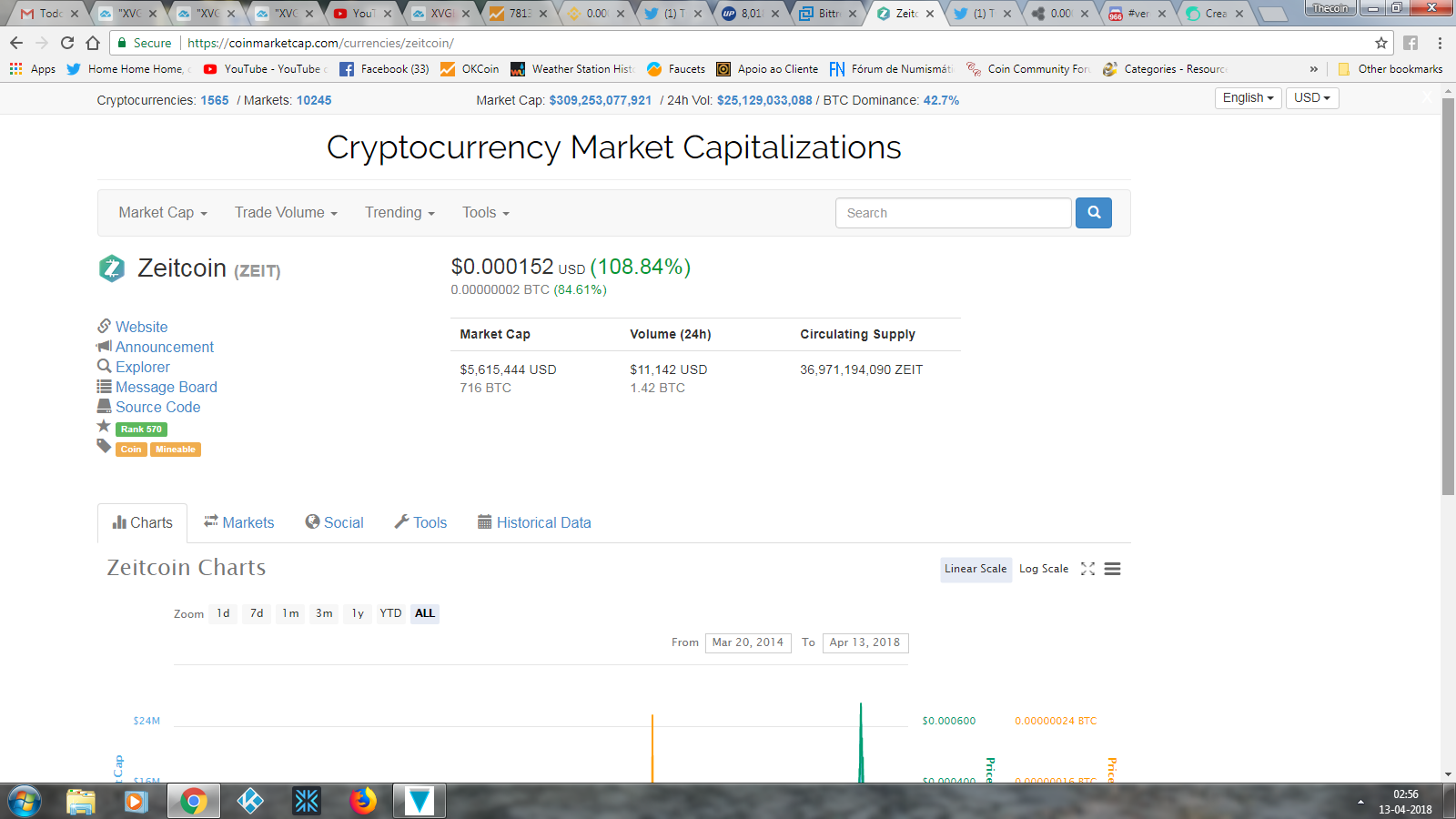Switch to Markets tab
1456x819 pixels.
(238, 523)
